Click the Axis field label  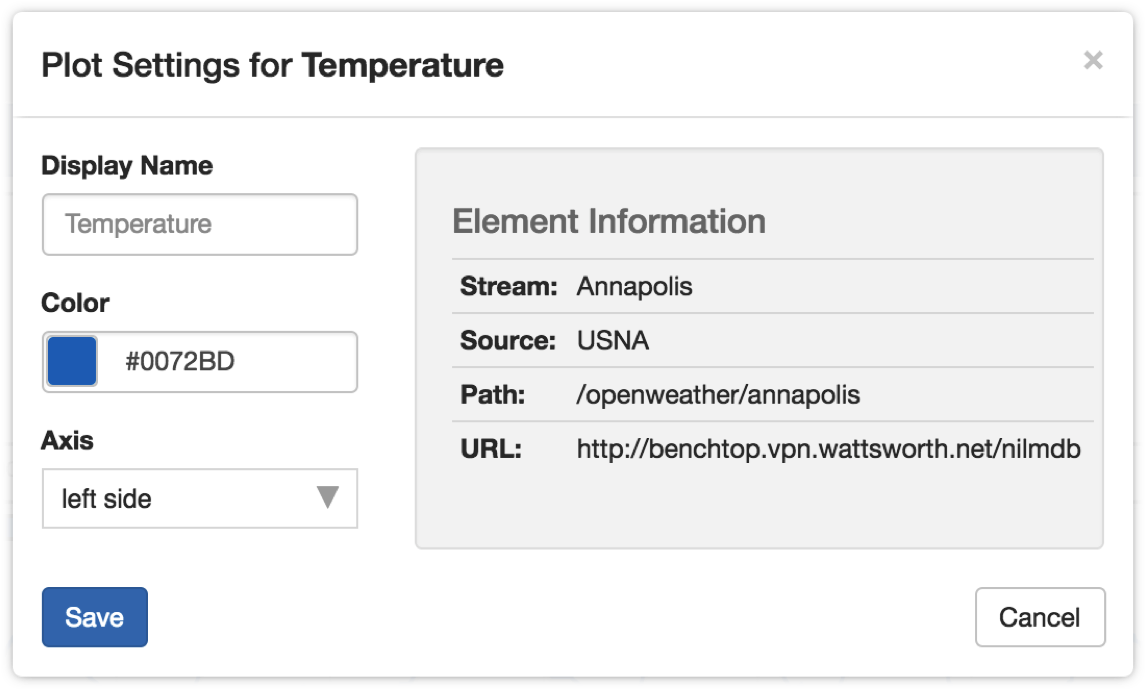67,440
